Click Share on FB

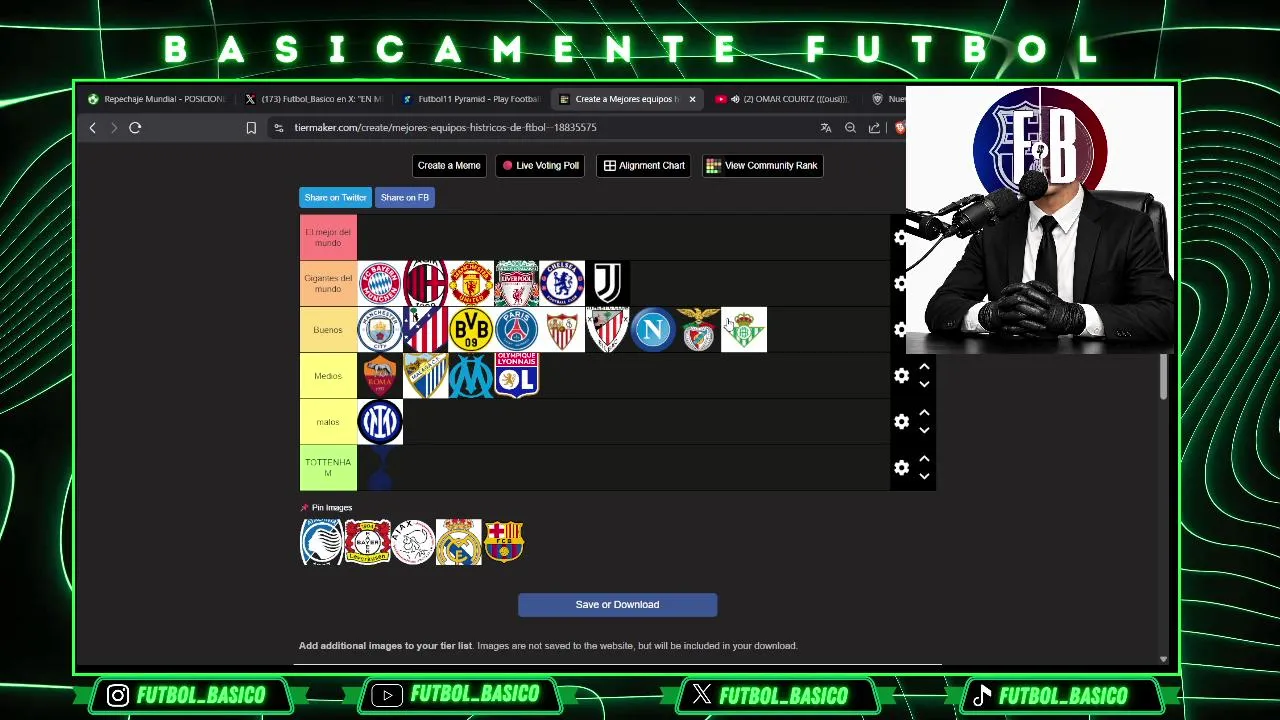[404, 198]
